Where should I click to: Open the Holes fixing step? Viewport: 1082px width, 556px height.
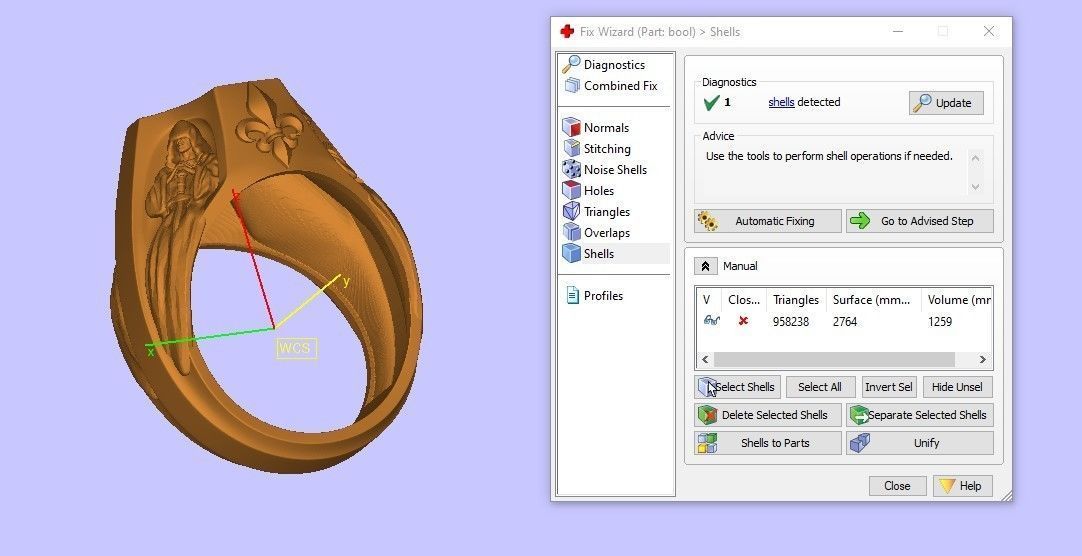[x=598, y=190]
